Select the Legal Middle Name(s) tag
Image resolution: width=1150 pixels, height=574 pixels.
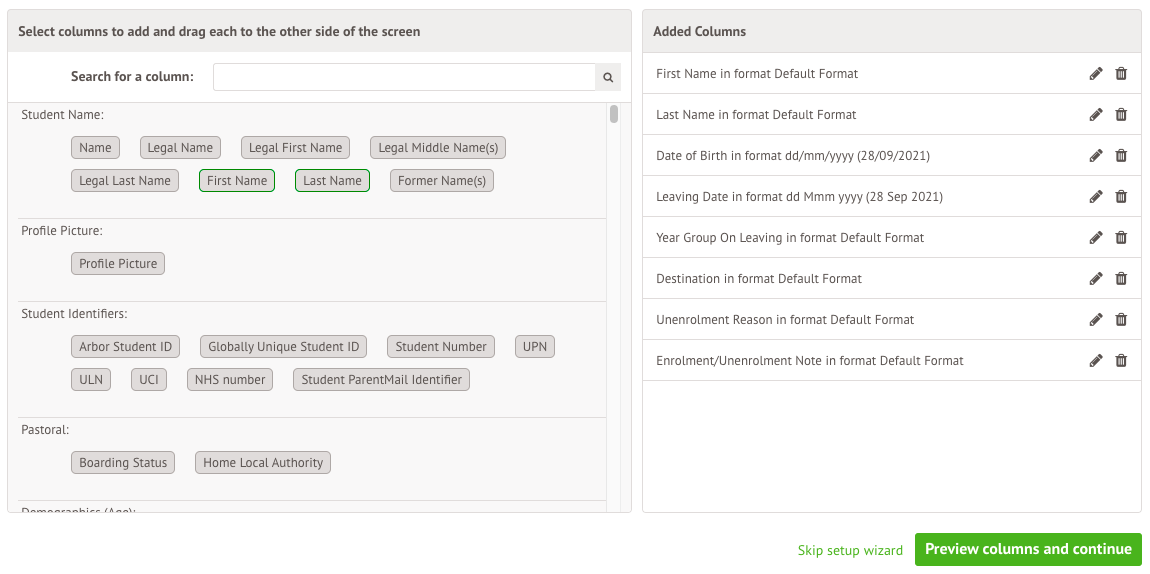click(438, 148)
